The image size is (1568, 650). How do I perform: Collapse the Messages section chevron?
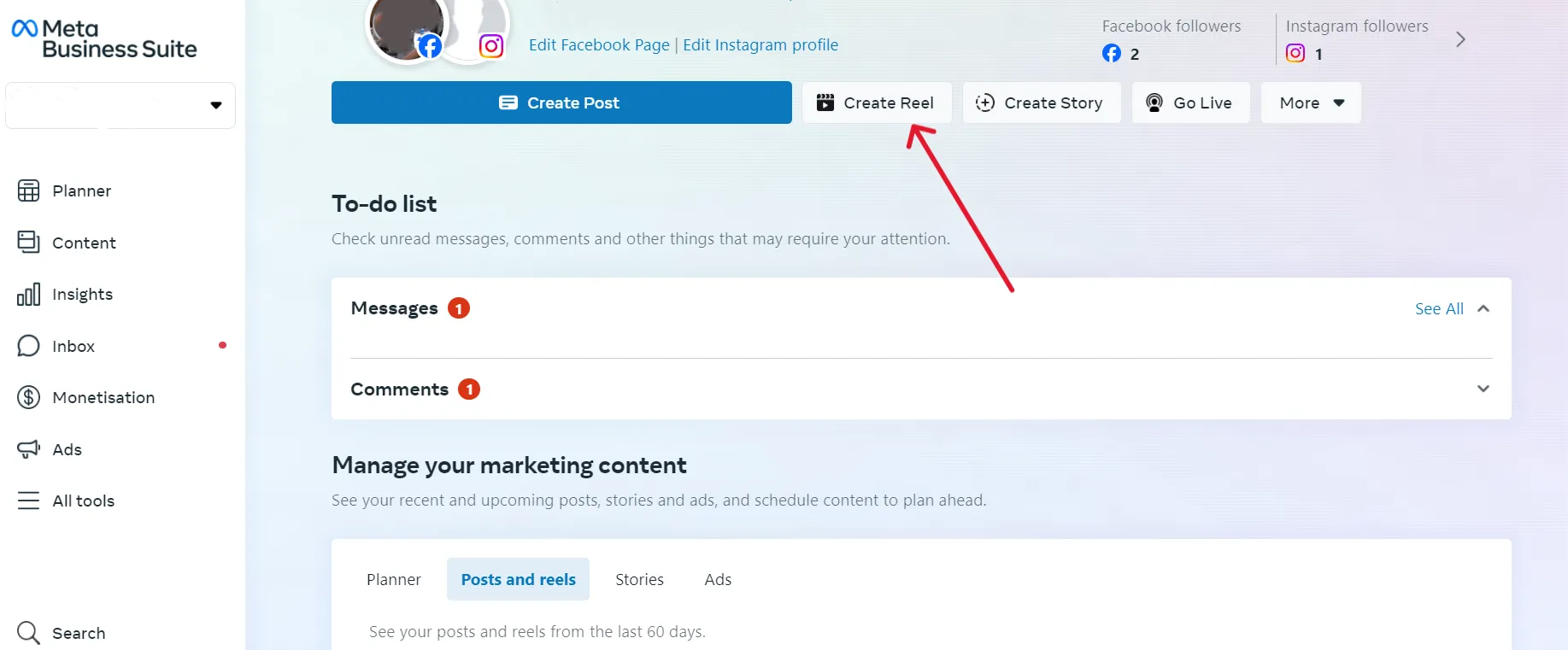(1483, 308)
